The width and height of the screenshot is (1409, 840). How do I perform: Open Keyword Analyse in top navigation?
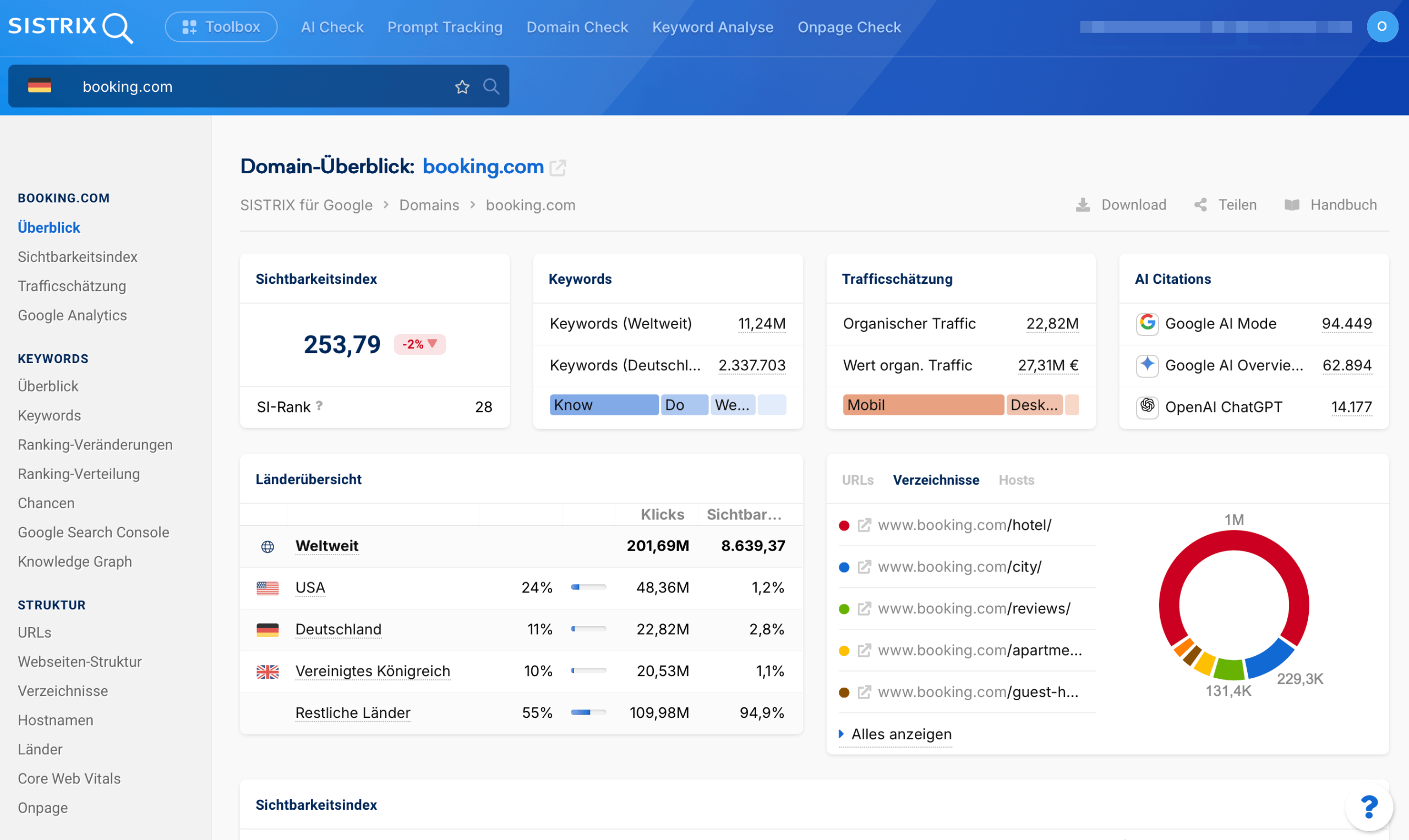(712, 27)
